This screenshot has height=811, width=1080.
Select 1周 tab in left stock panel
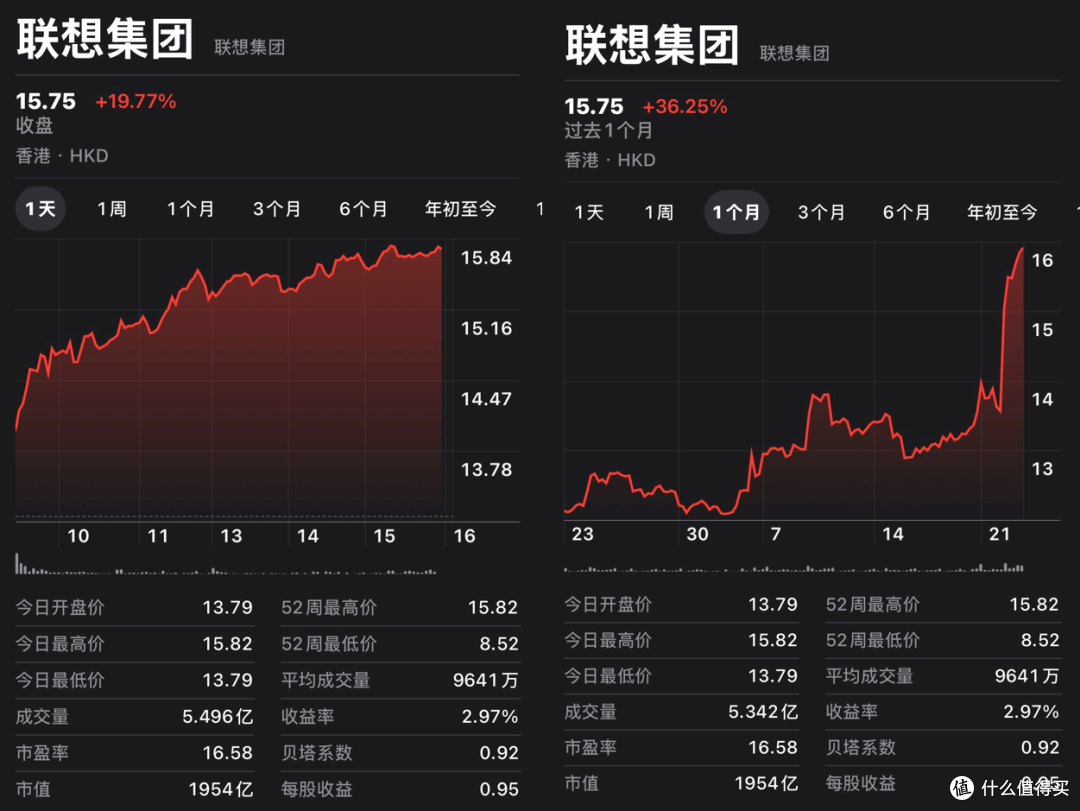[112, 209]
